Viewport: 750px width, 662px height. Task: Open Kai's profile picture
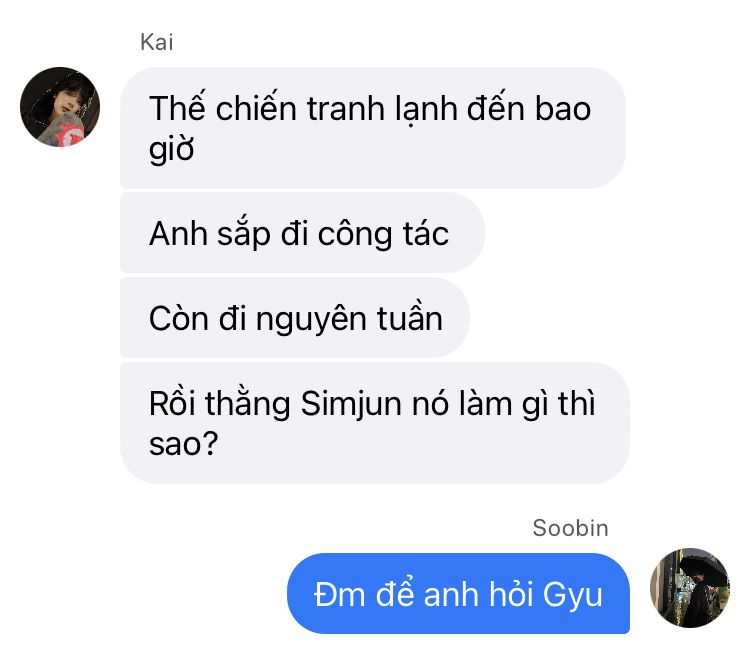point(60,107)
